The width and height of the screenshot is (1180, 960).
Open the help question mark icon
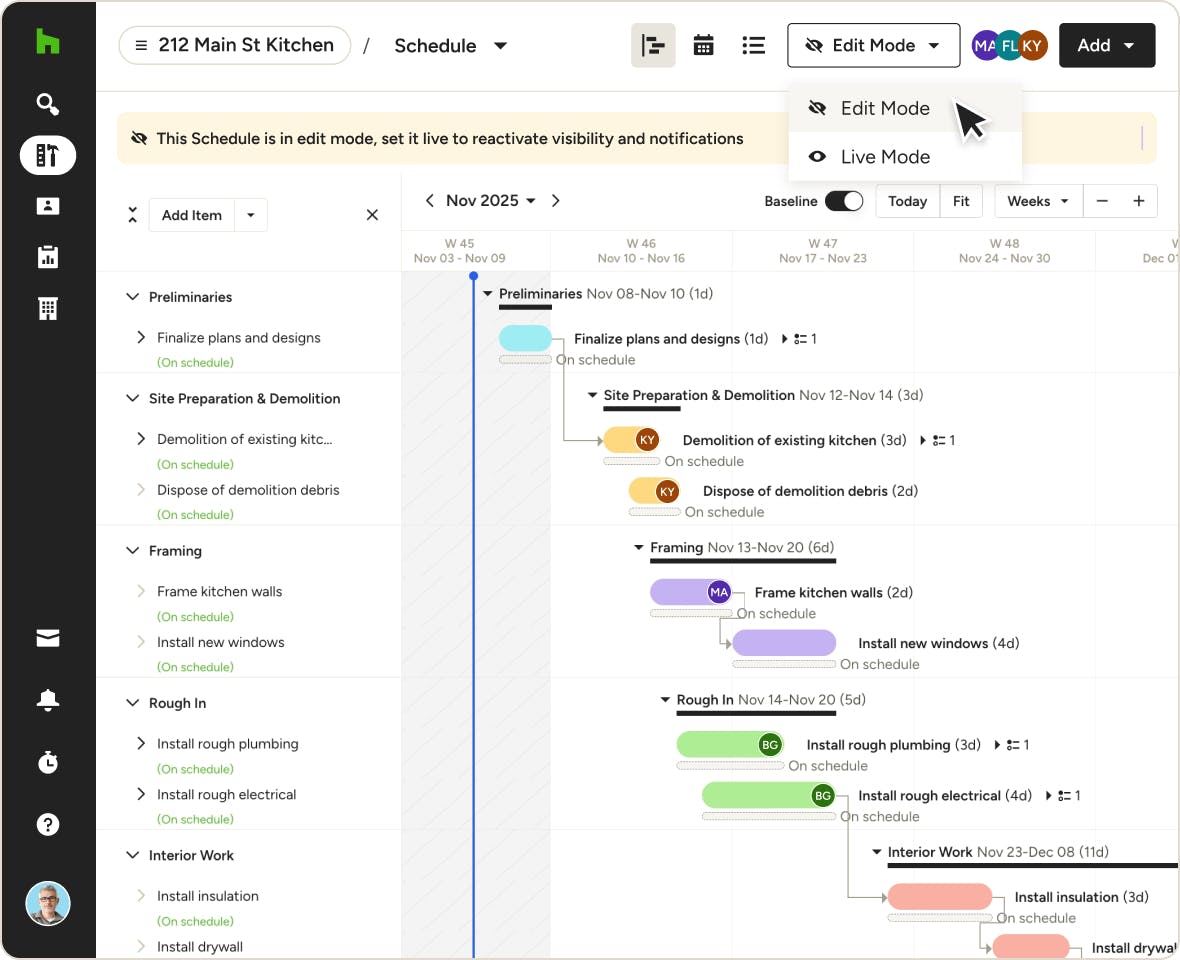click(47, 825)
